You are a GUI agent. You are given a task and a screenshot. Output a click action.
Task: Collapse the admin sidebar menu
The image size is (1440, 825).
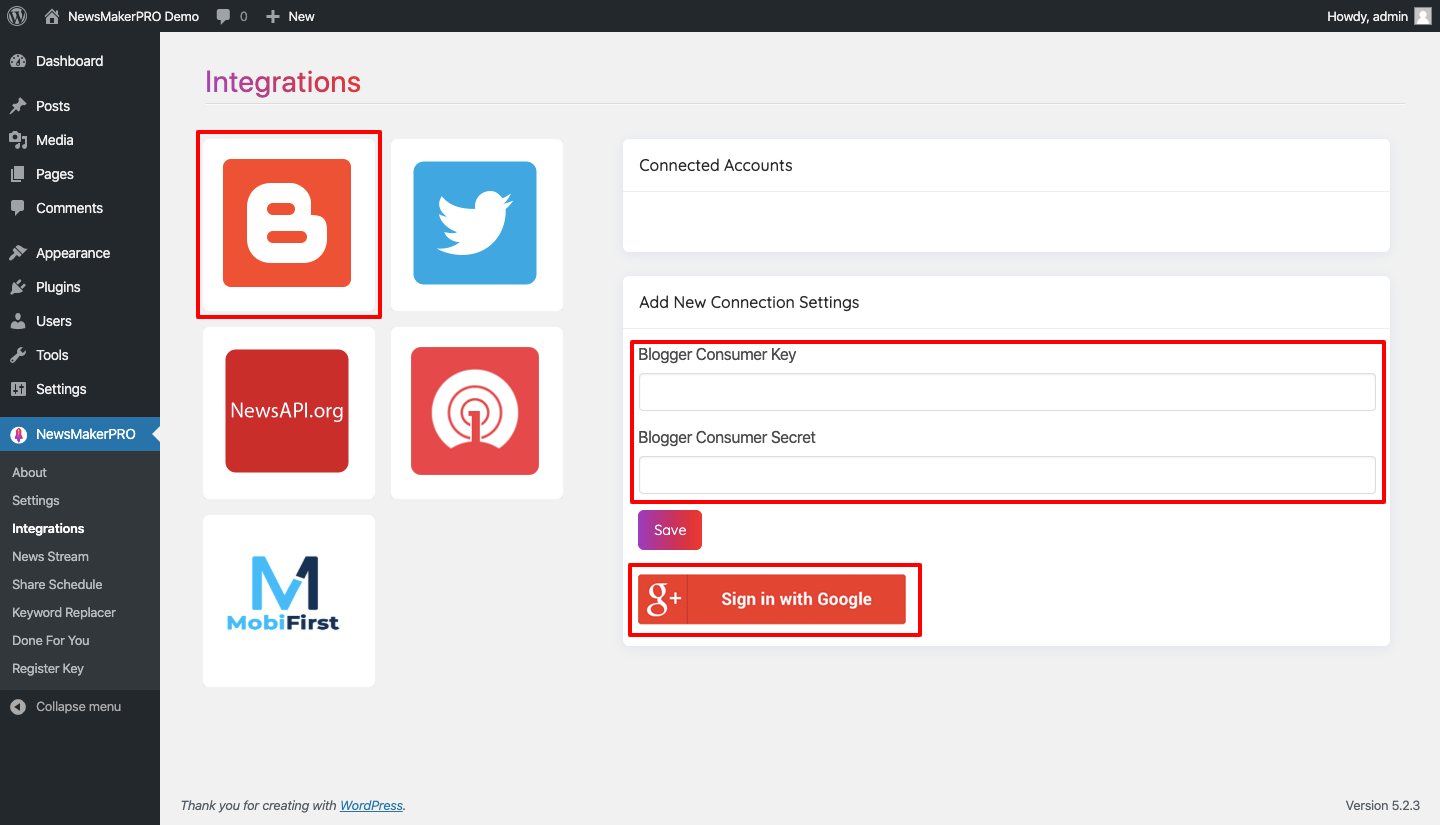[x=80, y=706]
